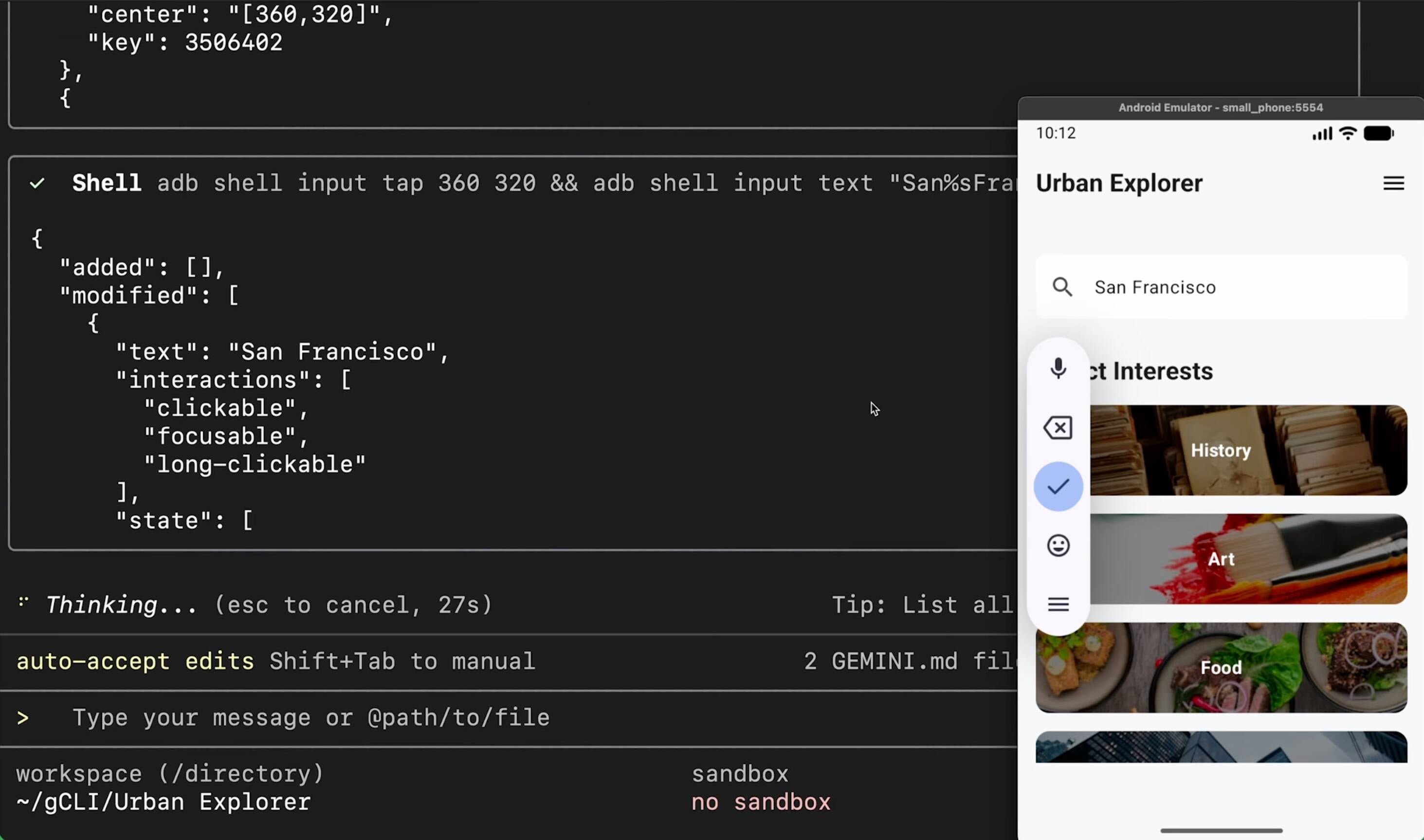
Task: Click the cellular signal icon in the status bar
Action: point(1321,133)
